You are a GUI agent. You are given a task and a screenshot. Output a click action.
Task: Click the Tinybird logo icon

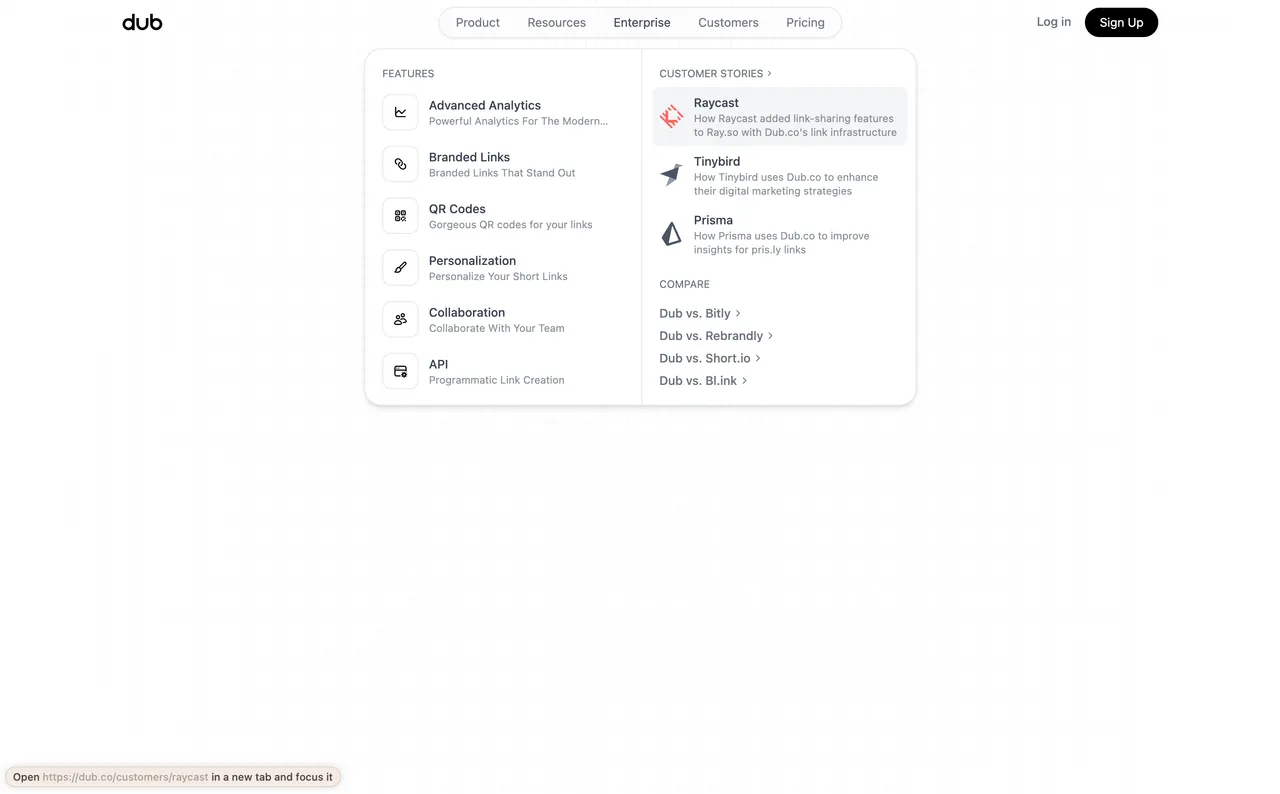672,175
